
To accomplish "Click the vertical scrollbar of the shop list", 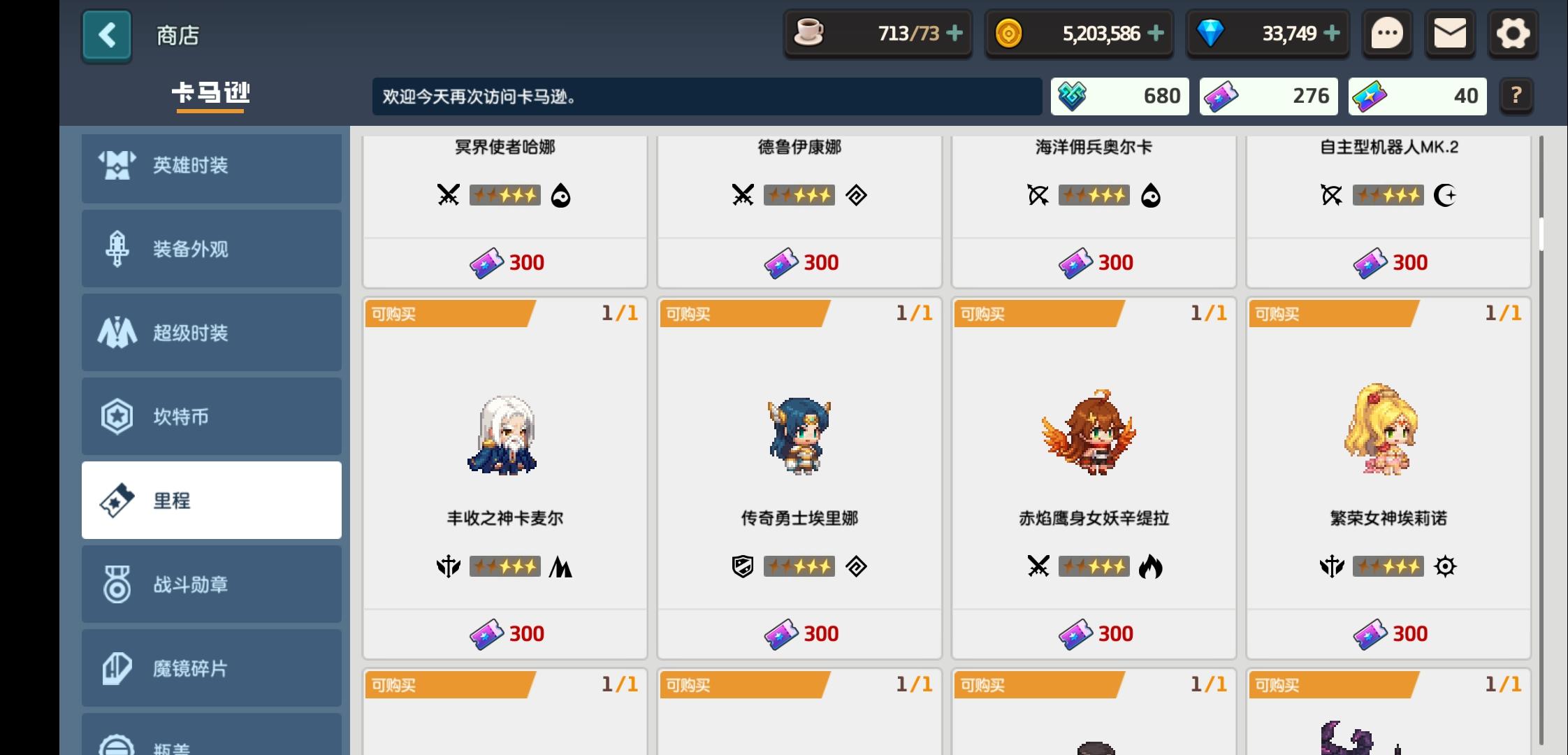I will coord(1541,440).
